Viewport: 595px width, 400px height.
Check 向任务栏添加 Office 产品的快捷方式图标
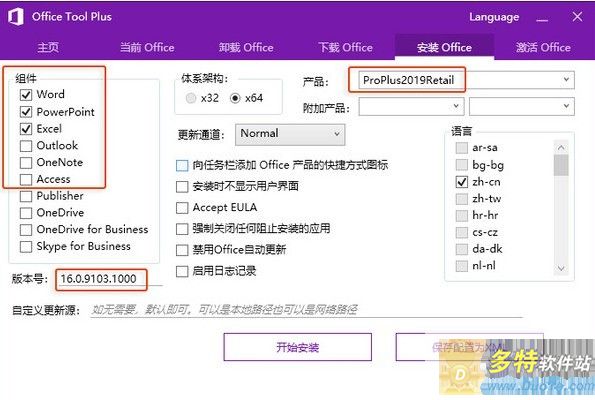[x=182, y=165]
